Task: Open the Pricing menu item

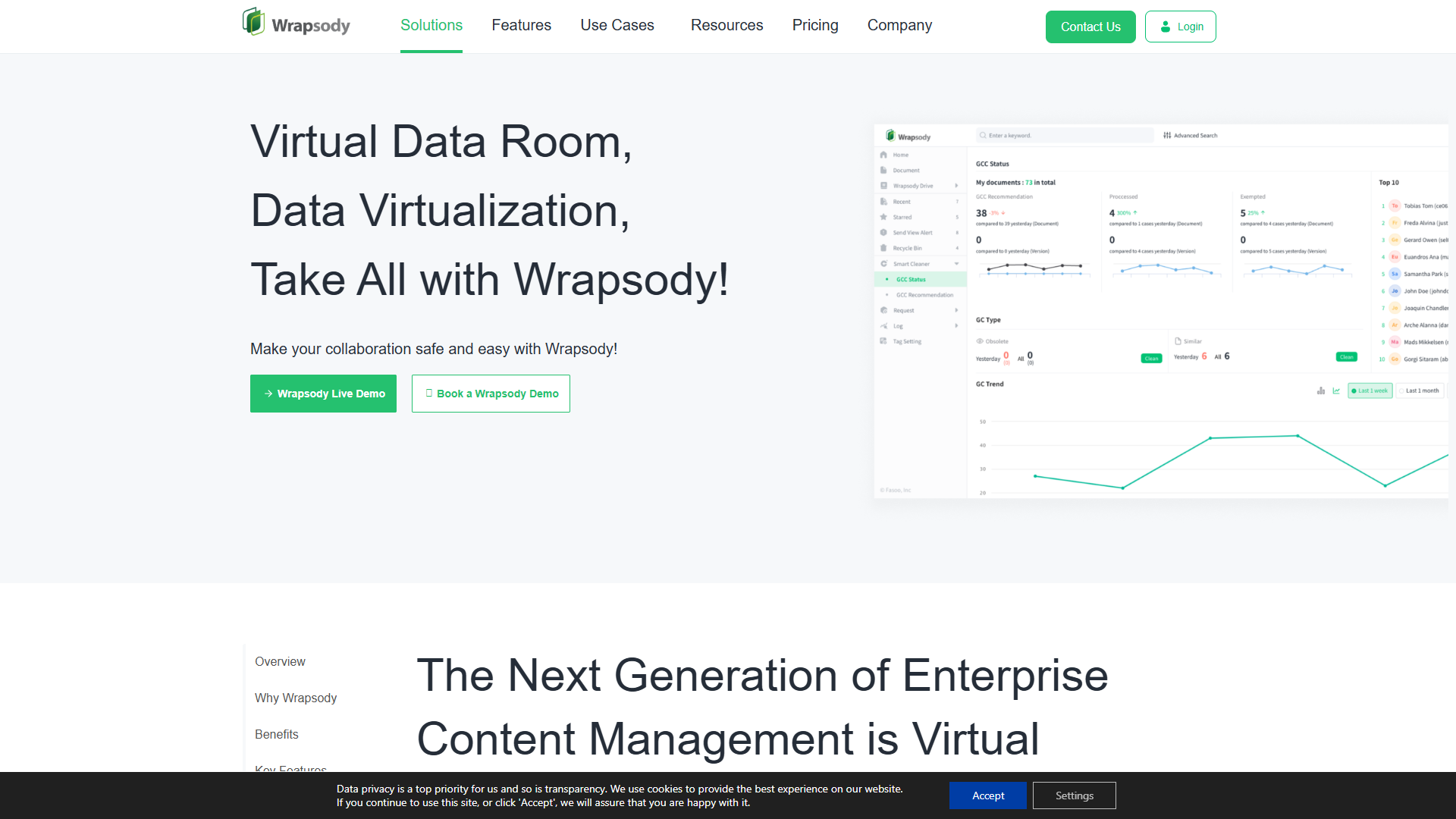Action: (x=815, y=26)
